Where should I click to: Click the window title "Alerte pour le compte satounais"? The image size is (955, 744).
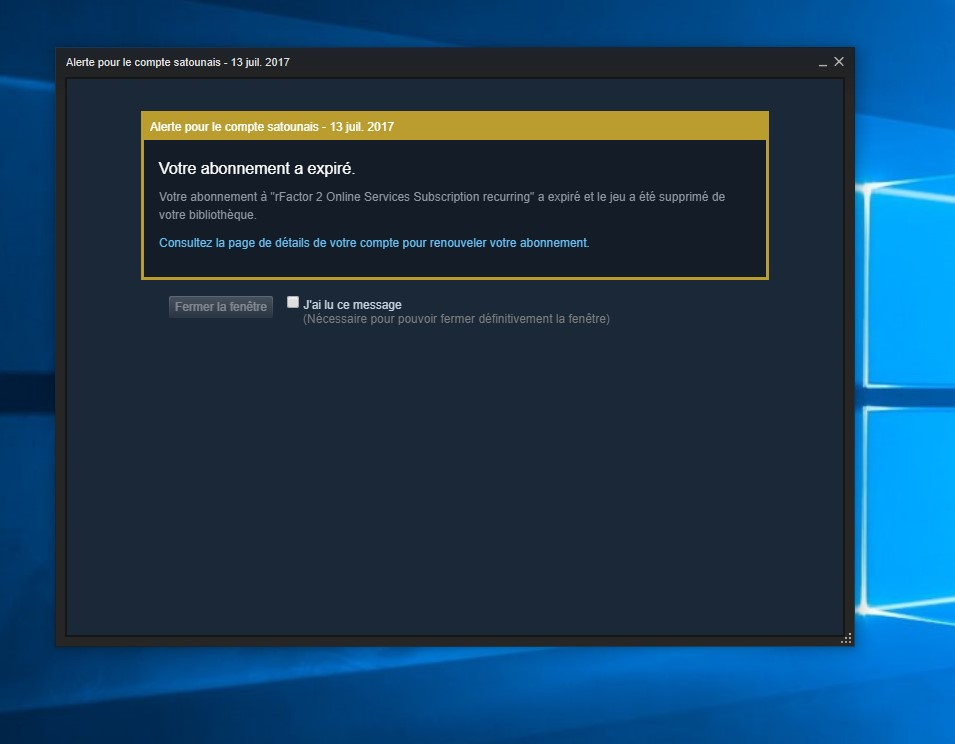tap(143, 62)
